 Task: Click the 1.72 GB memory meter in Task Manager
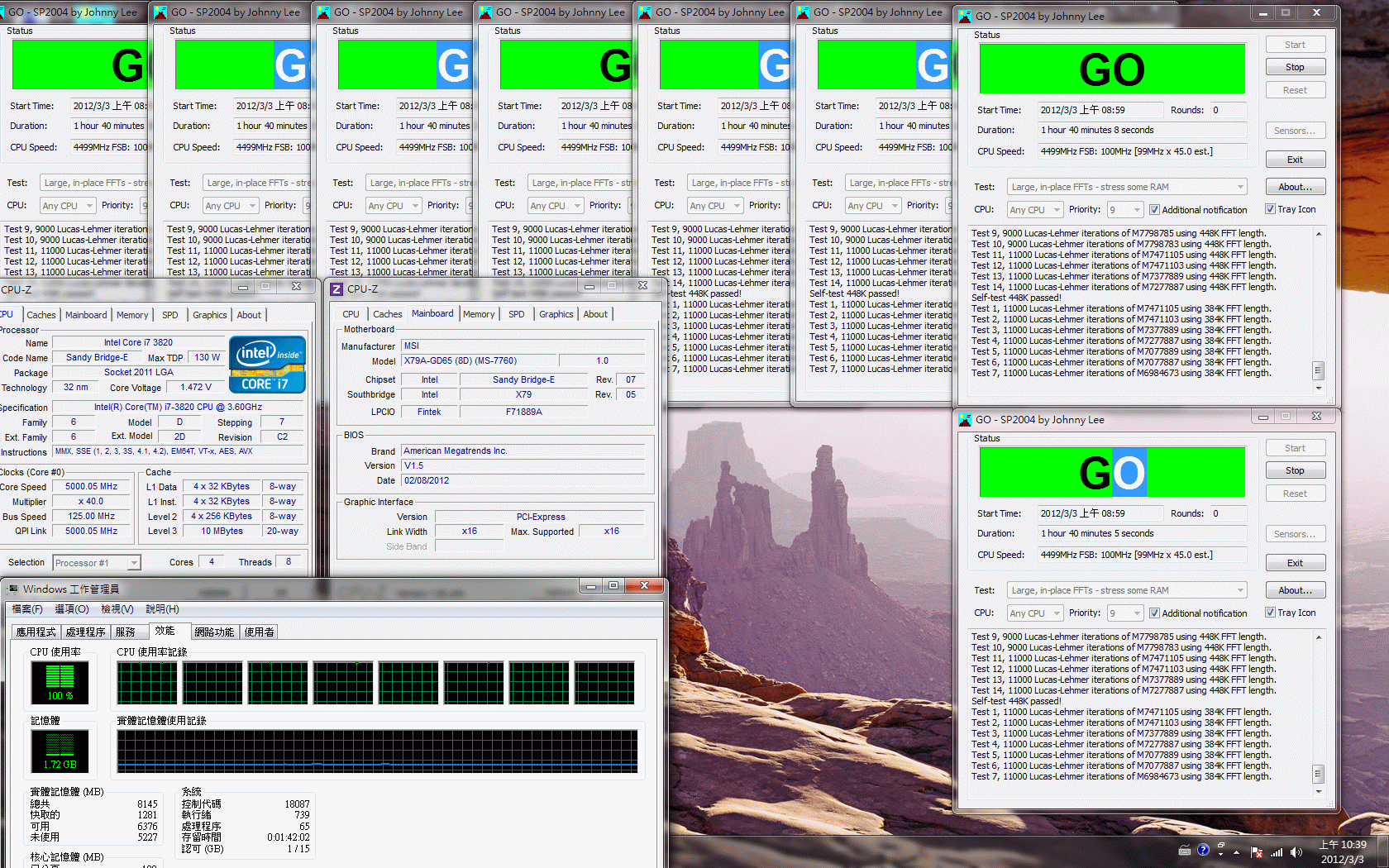(60, 751)
